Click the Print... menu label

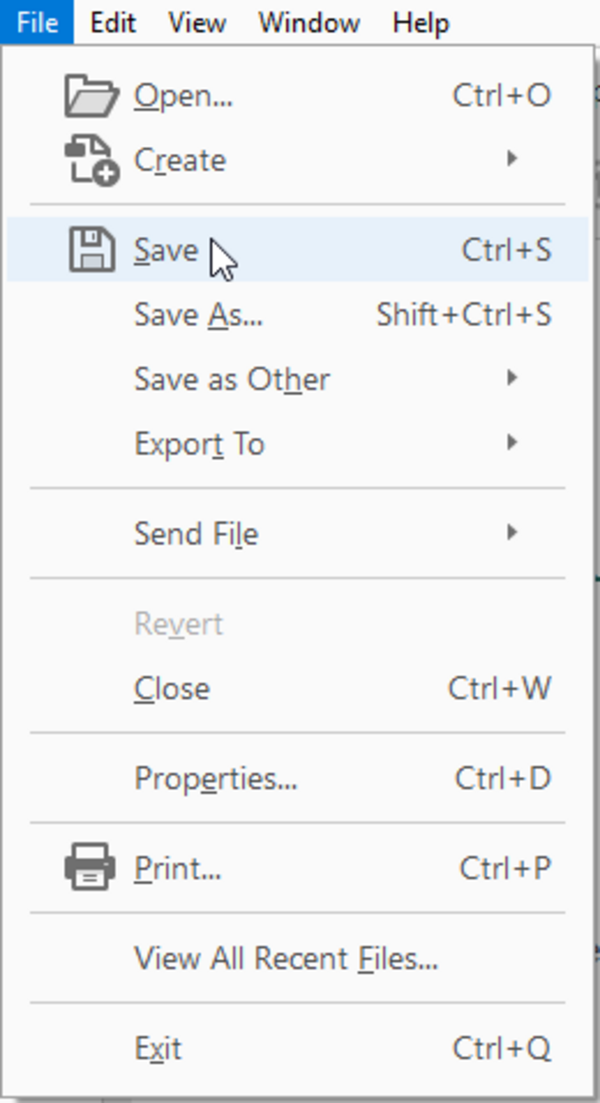point(177,869)
